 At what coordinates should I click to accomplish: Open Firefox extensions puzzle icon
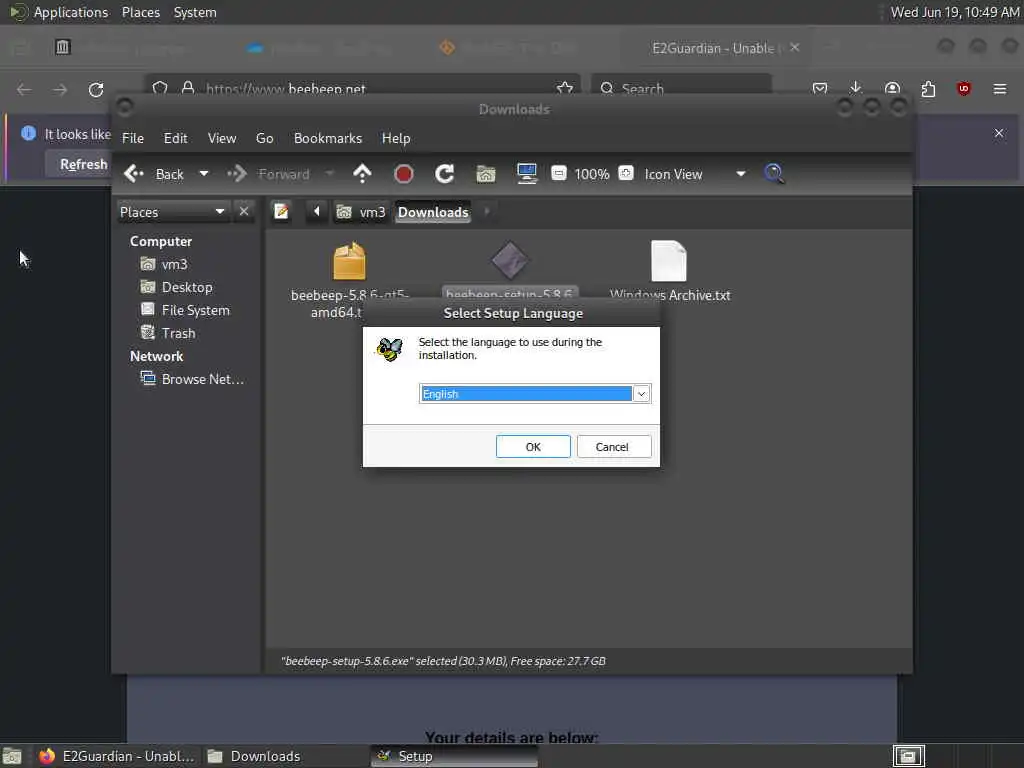(x=928, y=89)
